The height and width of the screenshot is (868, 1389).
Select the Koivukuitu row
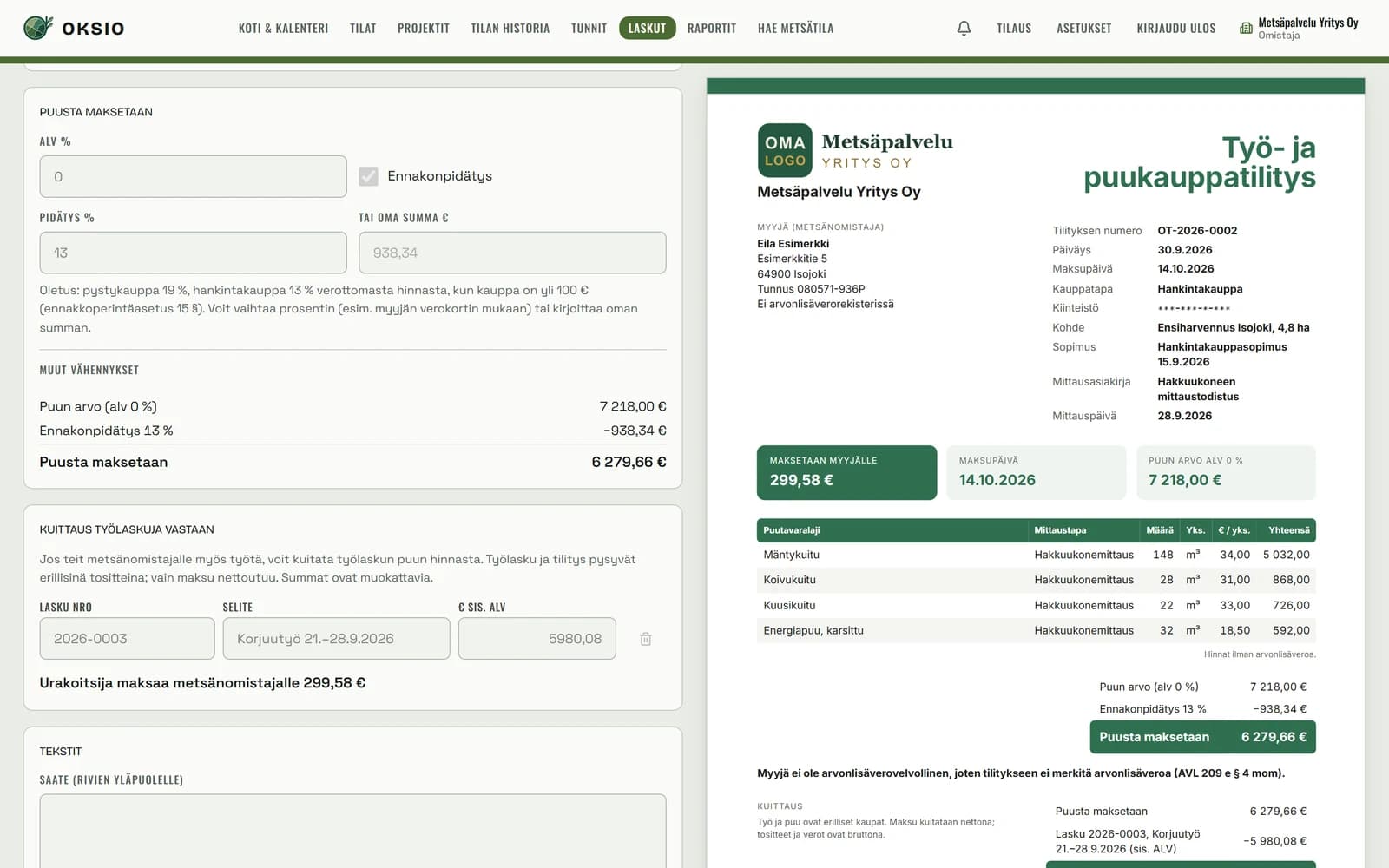click(1037, 580)
